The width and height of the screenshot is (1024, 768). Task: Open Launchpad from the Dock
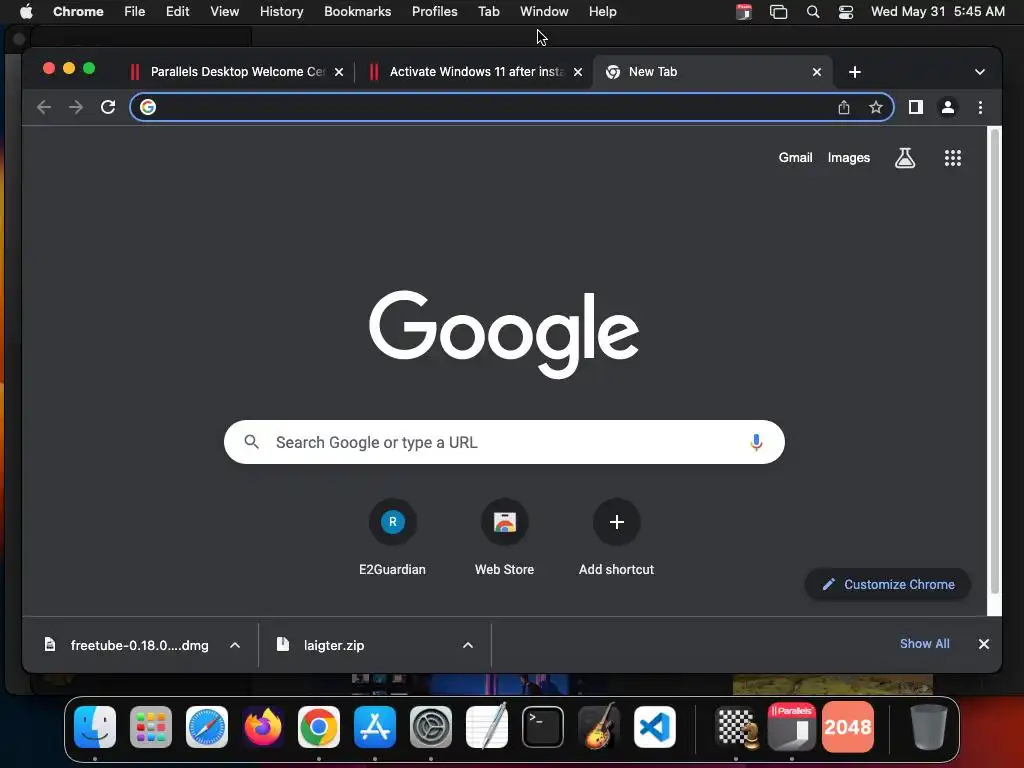[x=151, y=727]
